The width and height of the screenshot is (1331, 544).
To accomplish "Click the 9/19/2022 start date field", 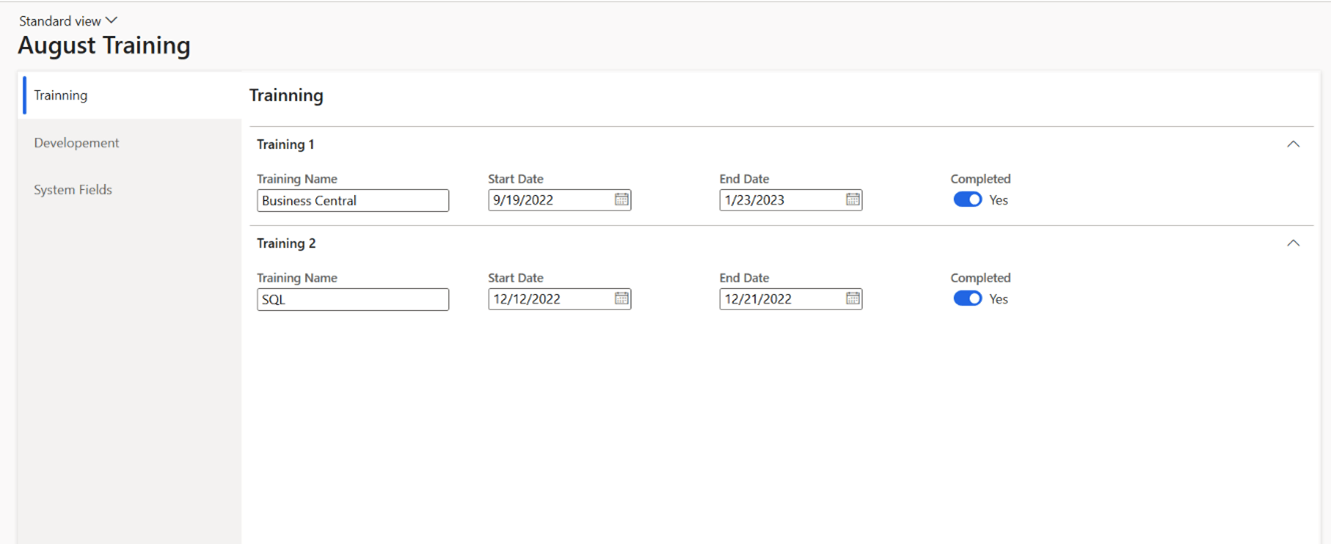I will point(548,200).
